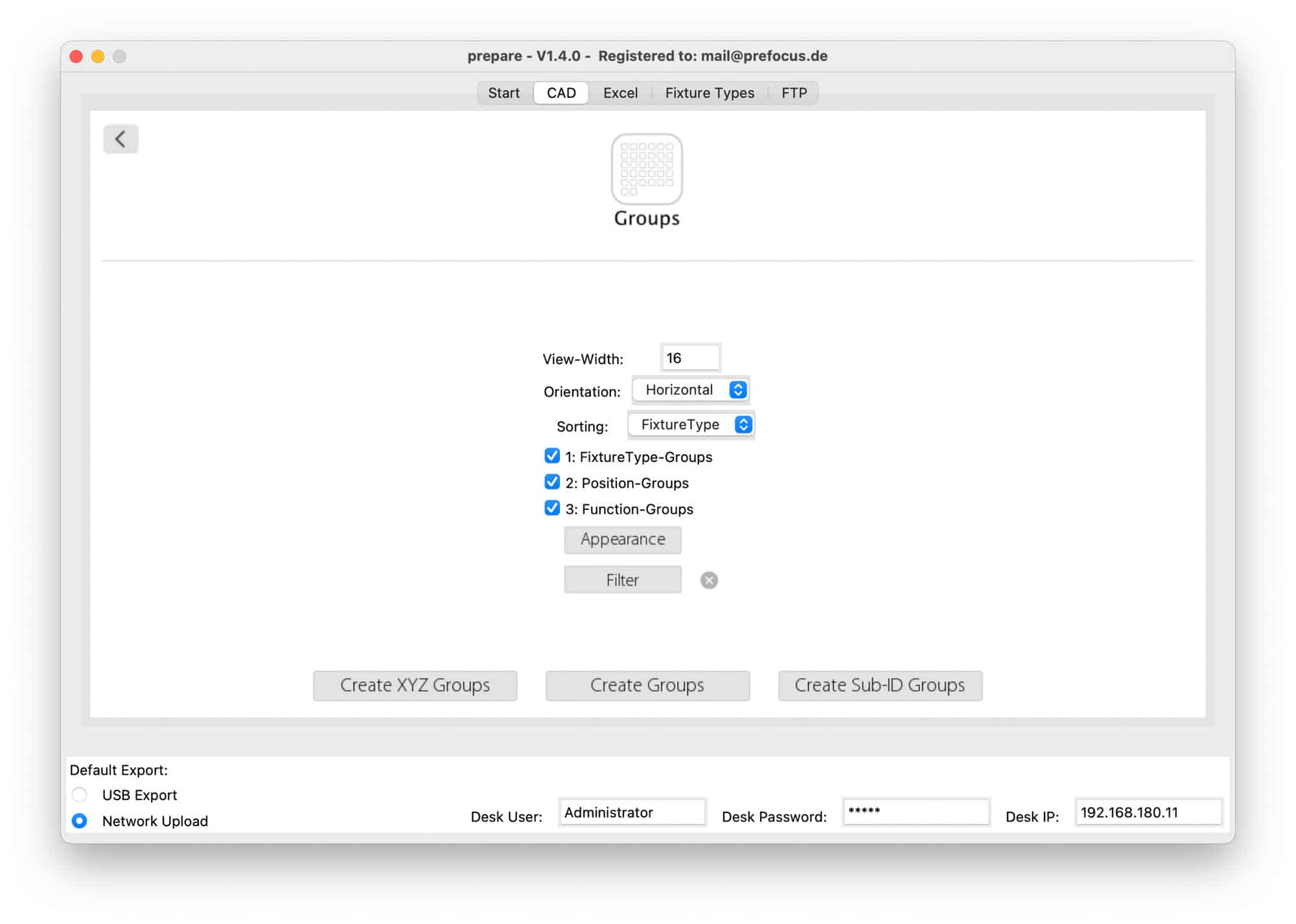
Task: Click the yellow minimize window button
Action: 98,56
